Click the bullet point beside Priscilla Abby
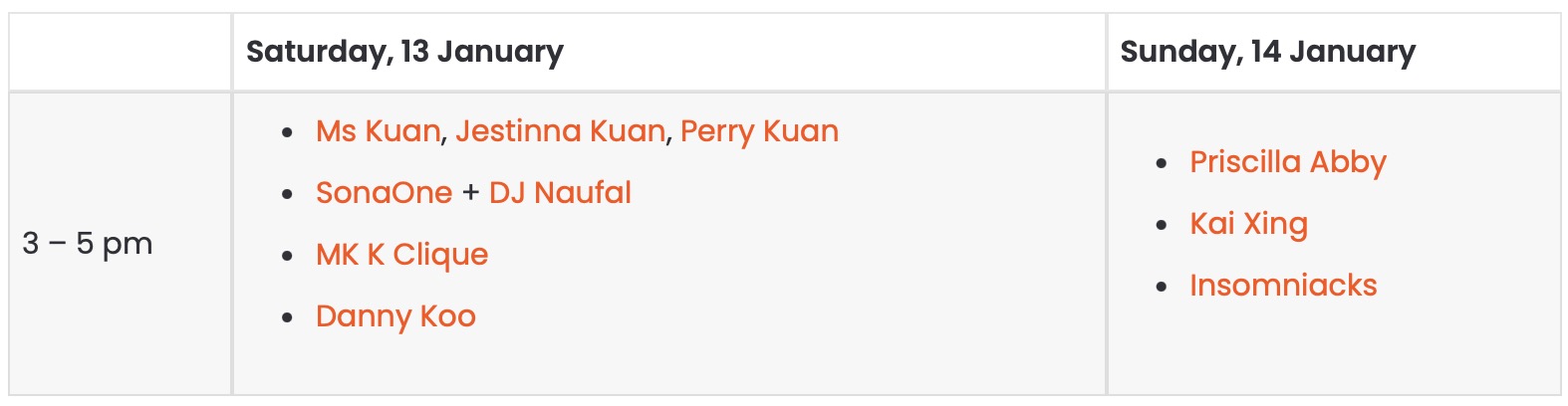Screen dimensions: 1568x406 [x=1162, y=163]
